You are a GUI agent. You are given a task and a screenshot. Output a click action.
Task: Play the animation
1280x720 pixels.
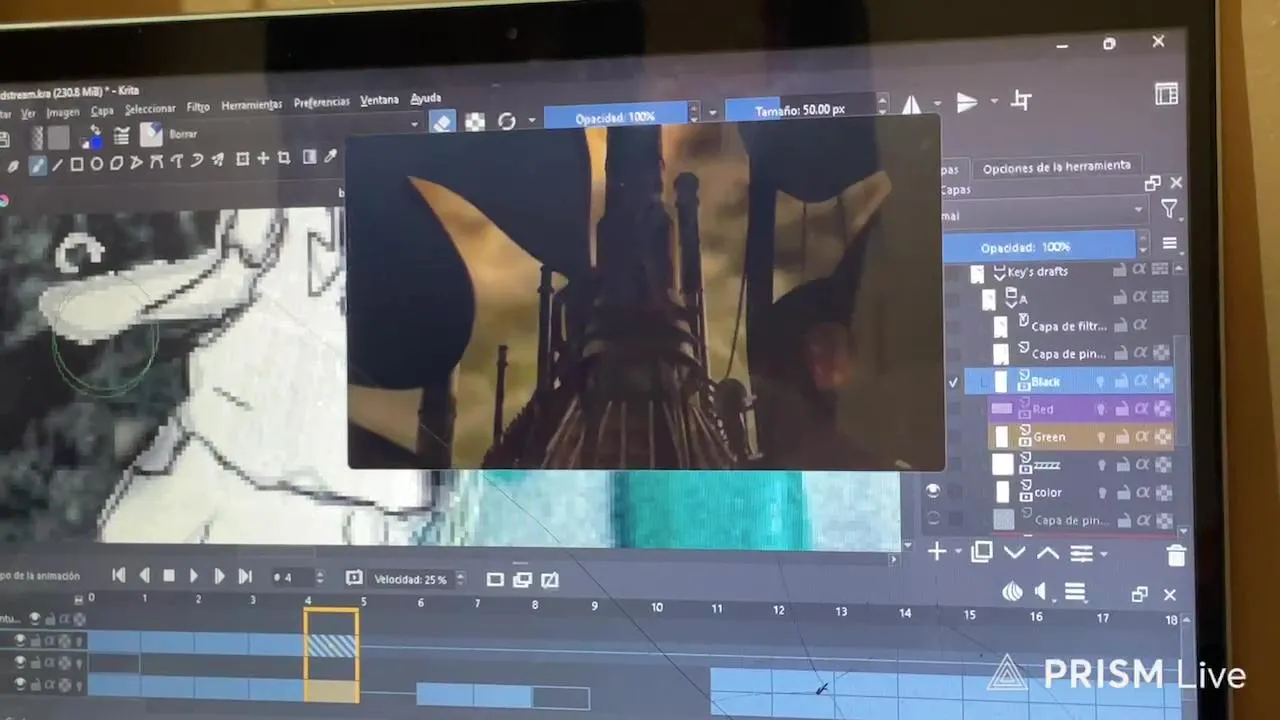point(194,576)
